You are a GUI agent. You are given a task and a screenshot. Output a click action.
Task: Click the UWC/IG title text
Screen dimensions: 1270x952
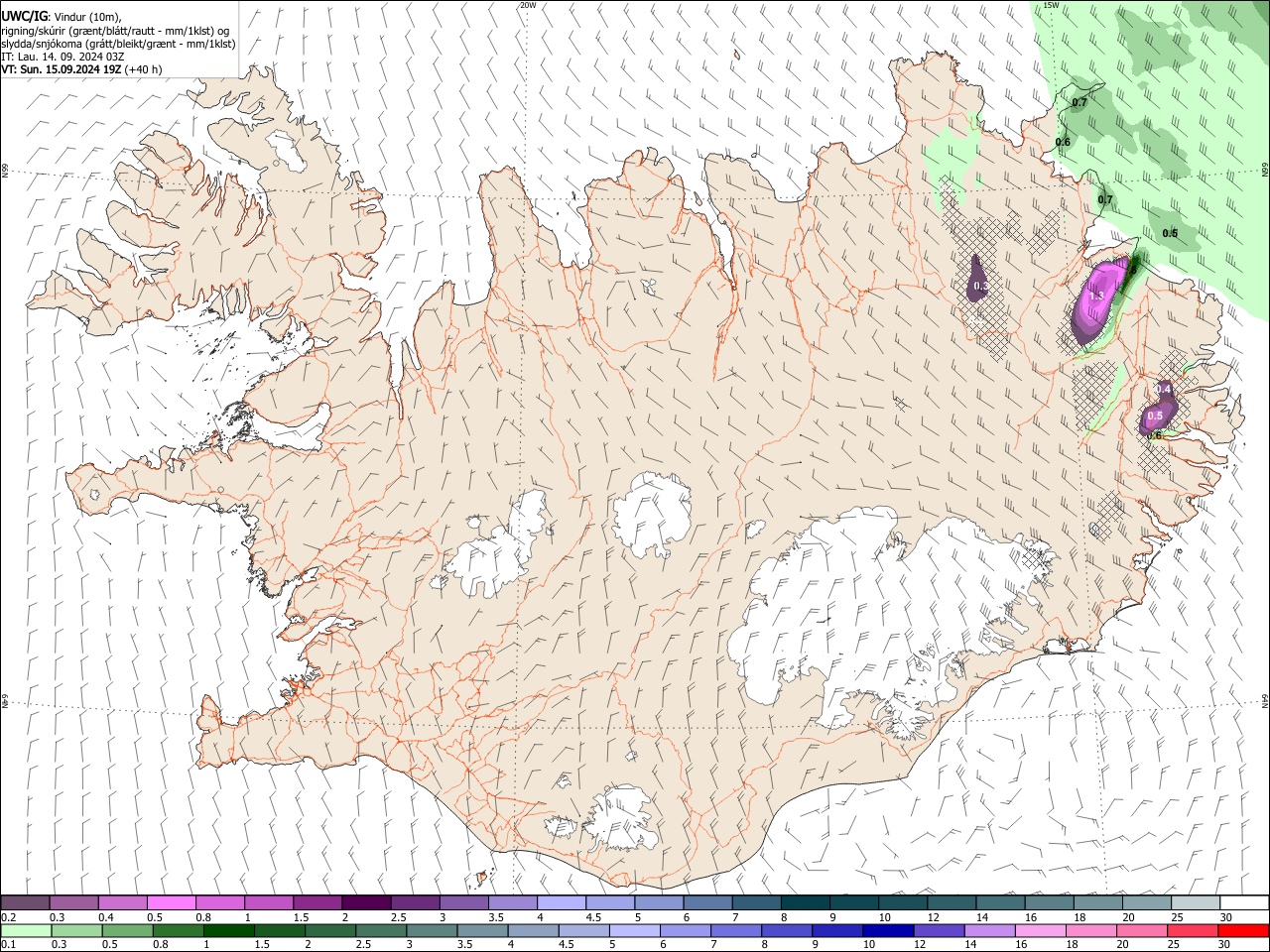[x=23, y=17]
